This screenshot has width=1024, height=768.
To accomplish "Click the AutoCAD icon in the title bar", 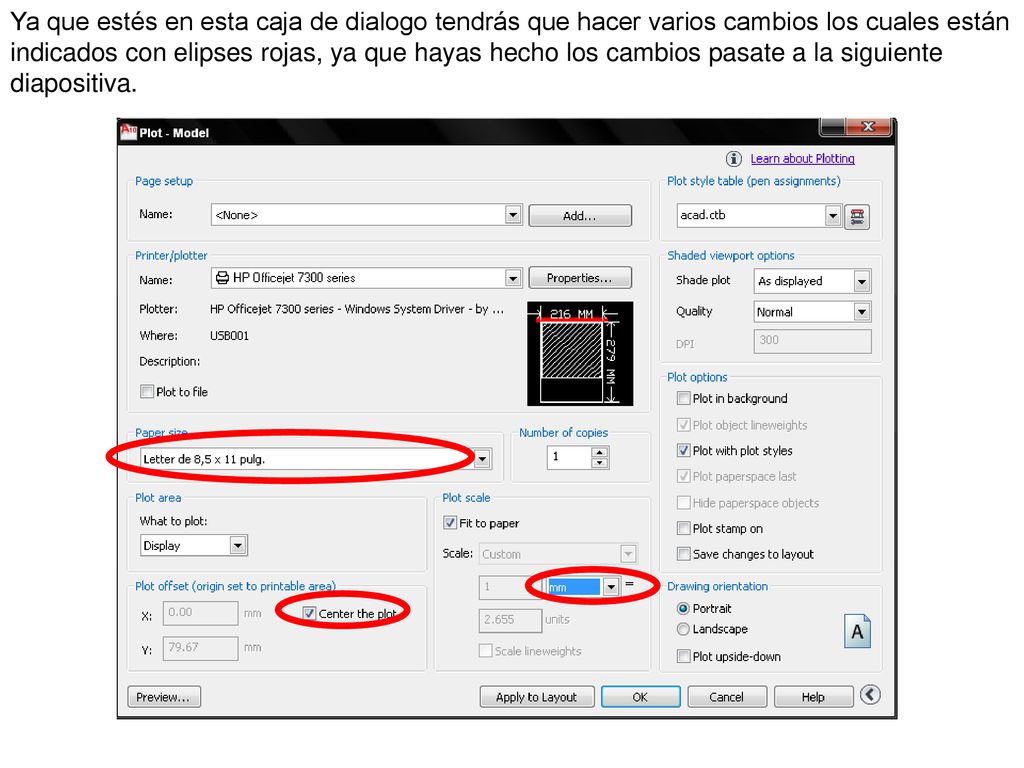I will [128, 131].
